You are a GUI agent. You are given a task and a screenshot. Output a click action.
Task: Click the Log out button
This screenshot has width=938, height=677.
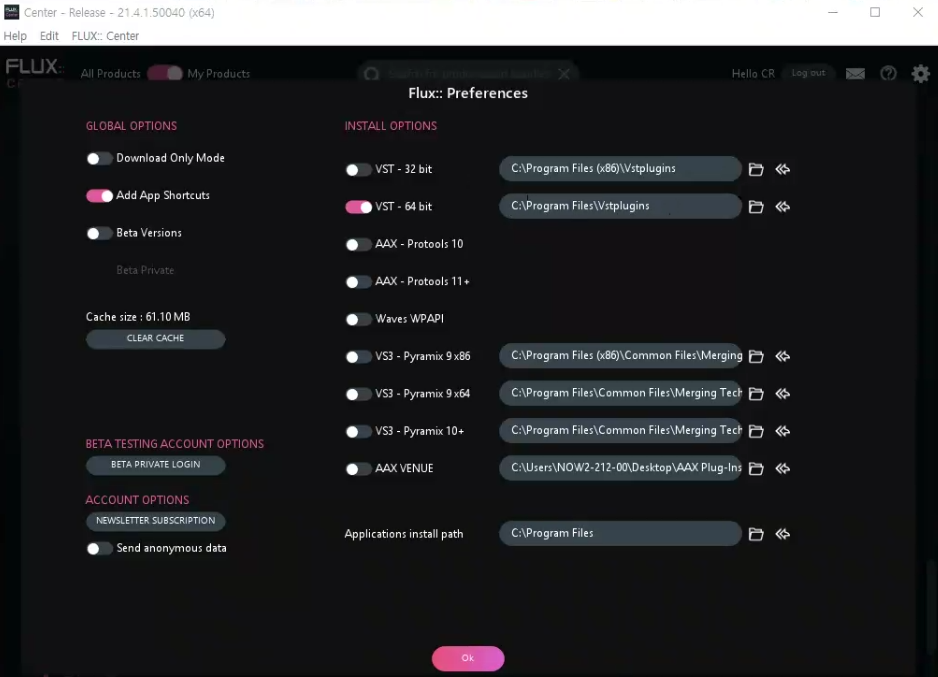(x=808, y=73)
